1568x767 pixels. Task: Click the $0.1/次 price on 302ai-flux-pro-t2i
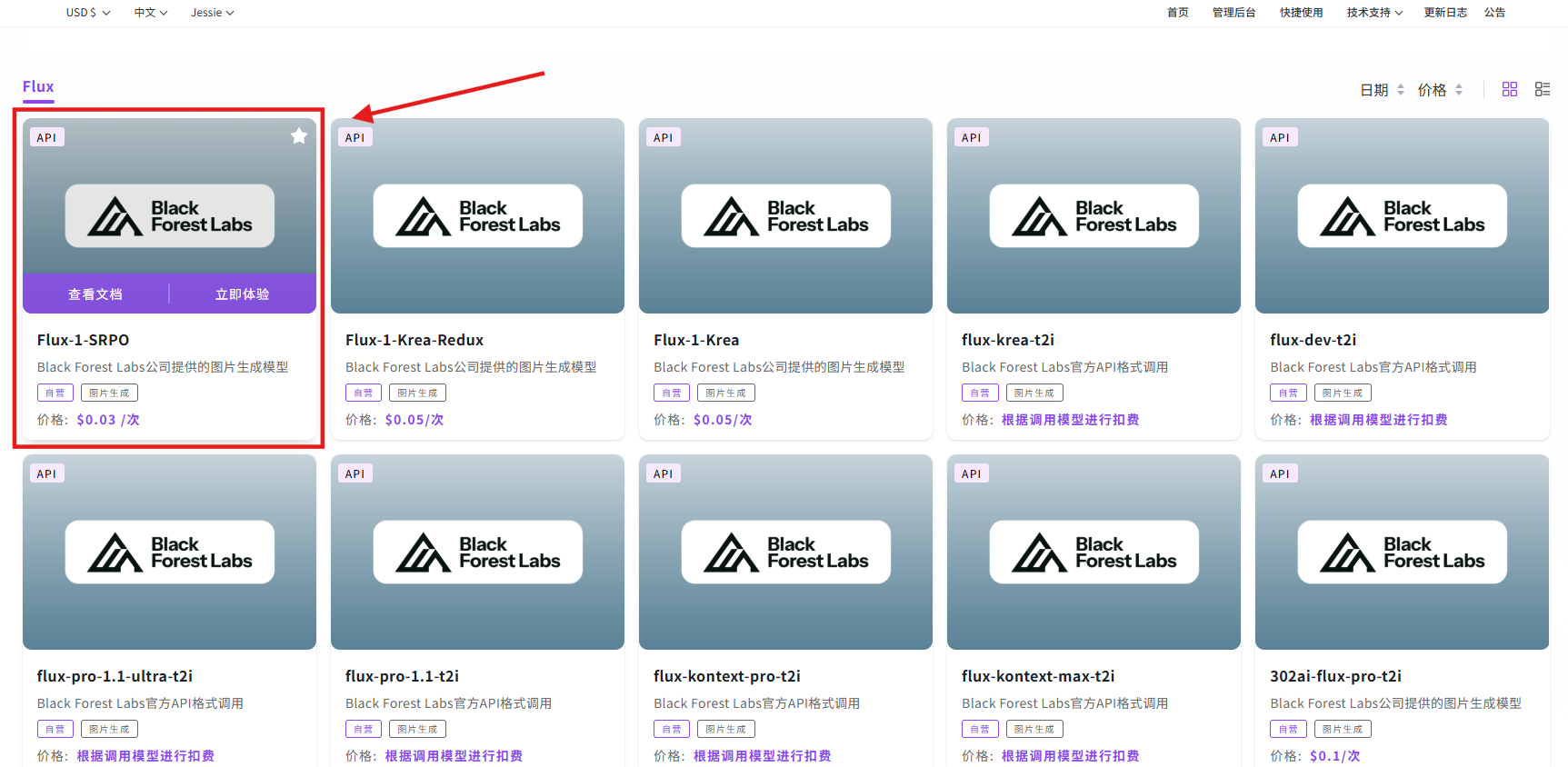pyautogui.click(x=1334, y=756)
